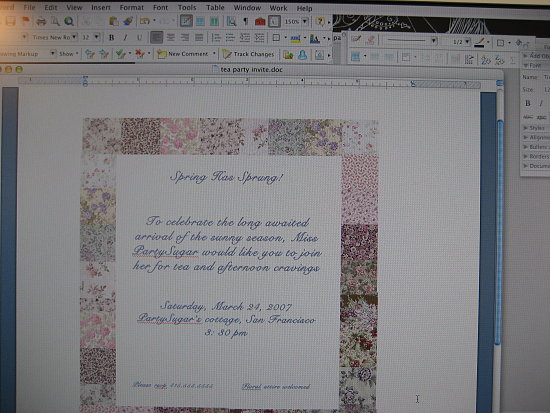The height and width of the screenshot is (413, 550).
Task: Click the Print icon in the standard toolbar
Action: tap(41, 22)
